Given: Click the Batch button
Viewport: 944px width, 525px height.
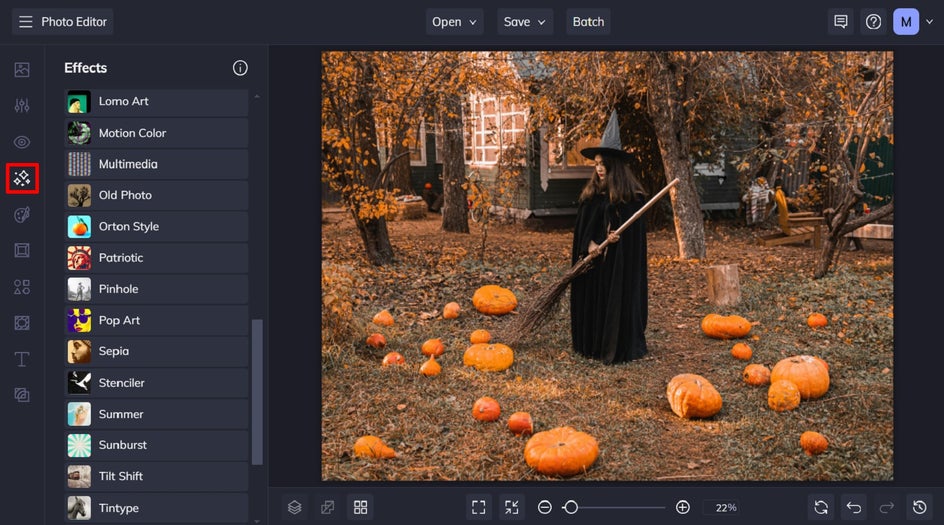Looking at the screenshot, I should click(x=588, y=22).
